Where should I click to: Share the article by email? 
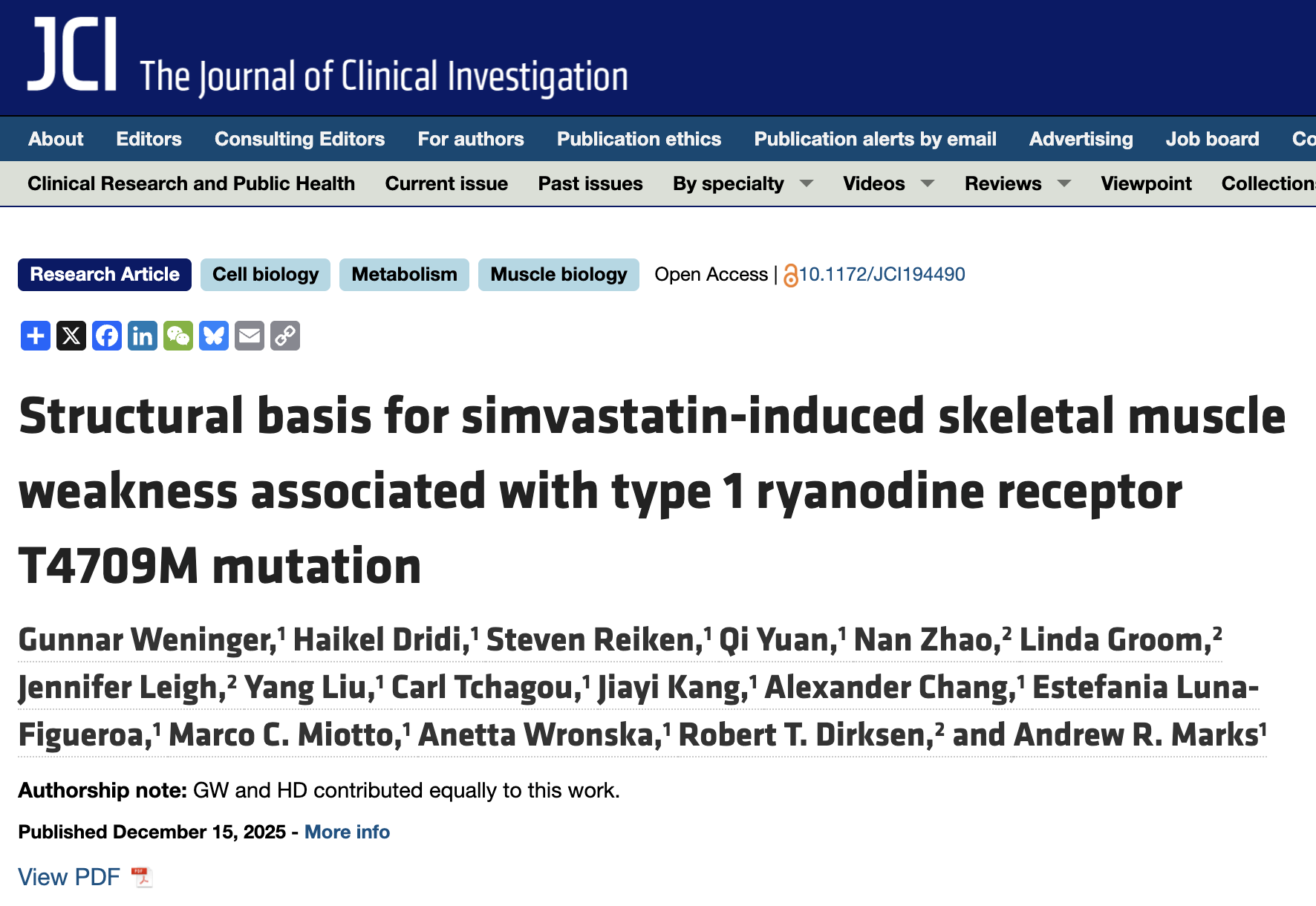249,336
